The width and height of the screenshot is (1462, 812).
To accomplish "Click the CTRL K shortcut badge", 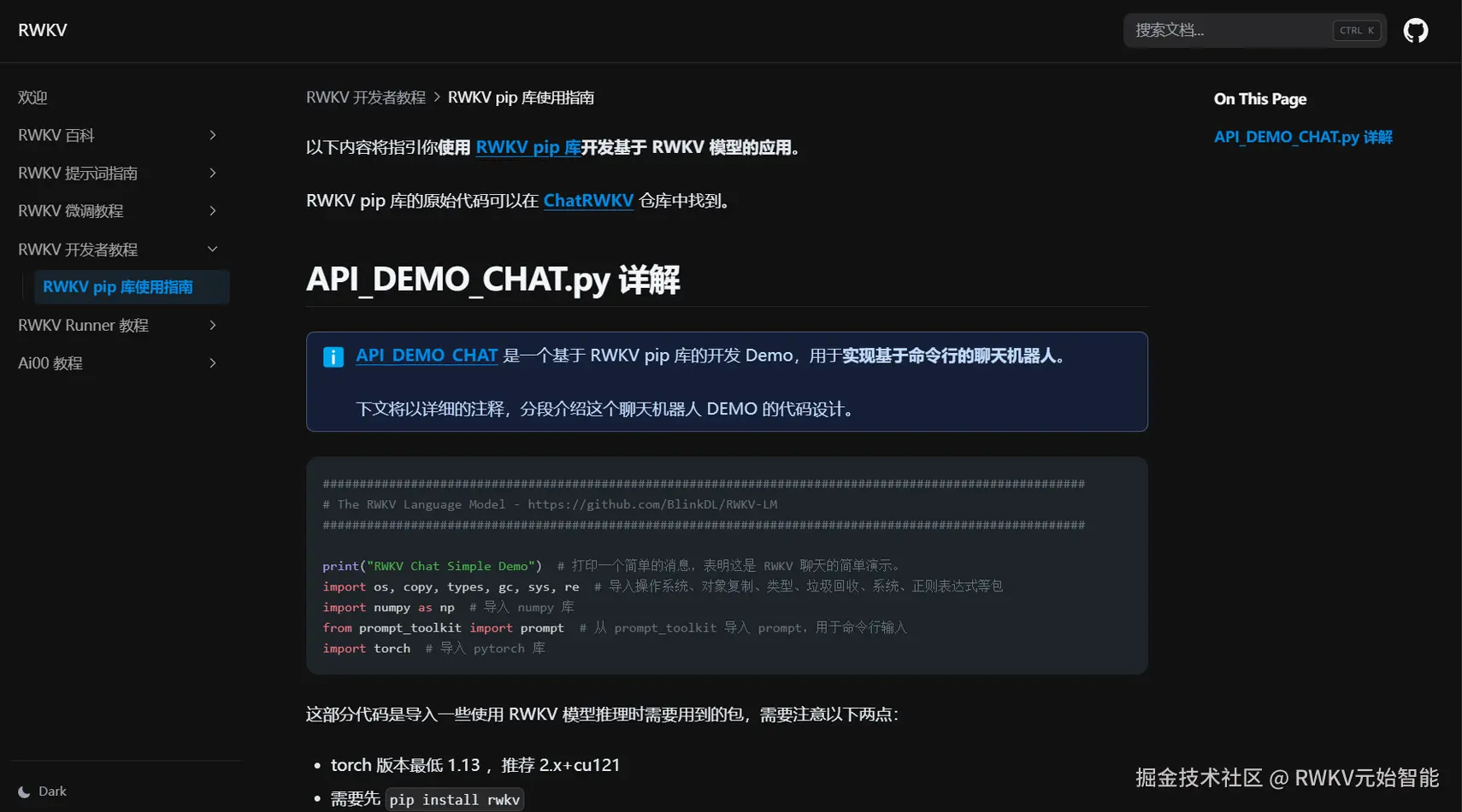I will 1356,30.
